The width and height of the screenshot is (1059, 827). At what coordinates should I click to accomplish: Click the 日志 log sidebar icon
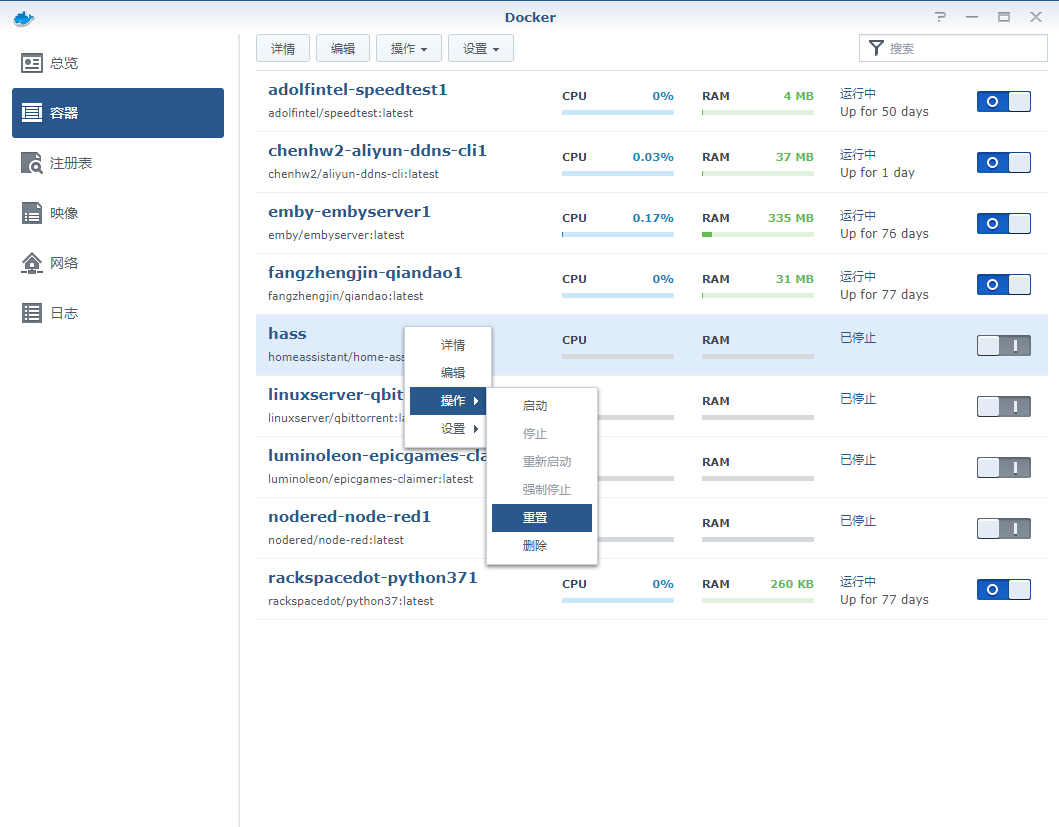tap(32, 313)
